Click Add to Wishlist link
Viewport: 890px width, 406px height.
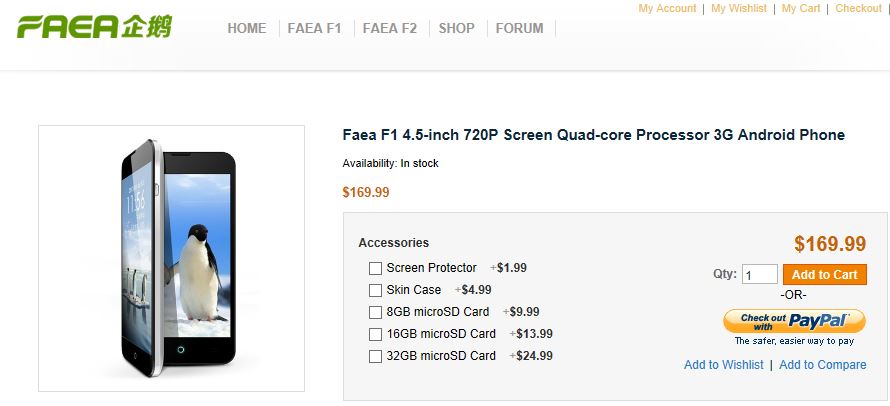[x=723, y=365]
